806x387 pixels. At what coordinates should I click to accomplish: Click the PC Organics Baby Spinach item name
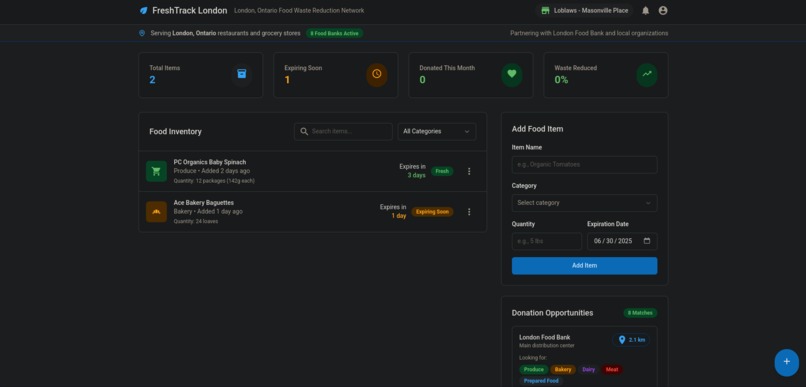[x=210, y=162]
